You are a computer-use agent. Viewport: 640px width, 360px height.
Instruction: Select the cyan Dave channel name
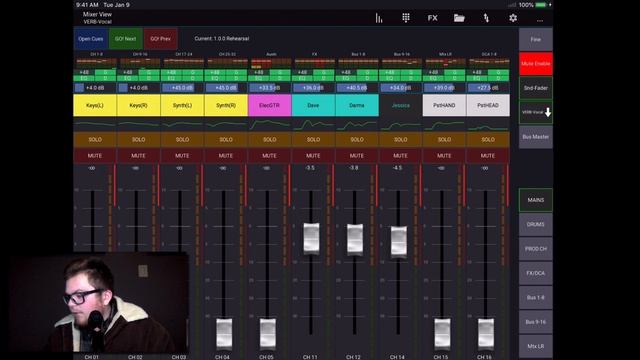[313, 105]
